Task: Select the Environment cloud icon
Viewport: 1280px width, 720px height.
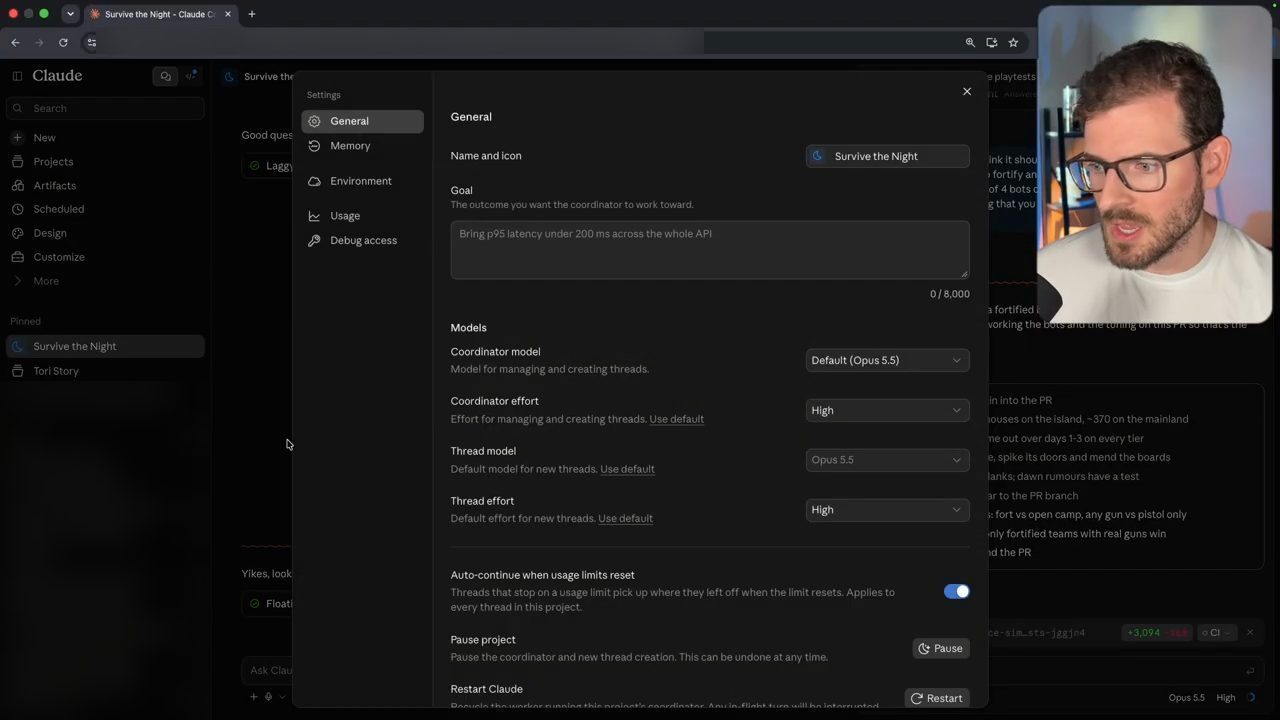Action: pyautogui.click(x=314, y=181)
